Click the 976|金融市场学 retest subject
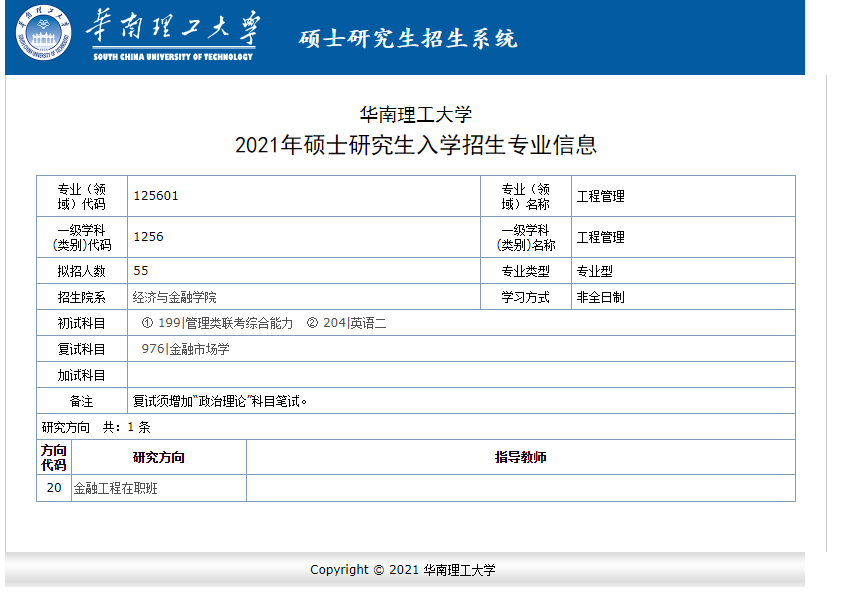 click(185, 349)
